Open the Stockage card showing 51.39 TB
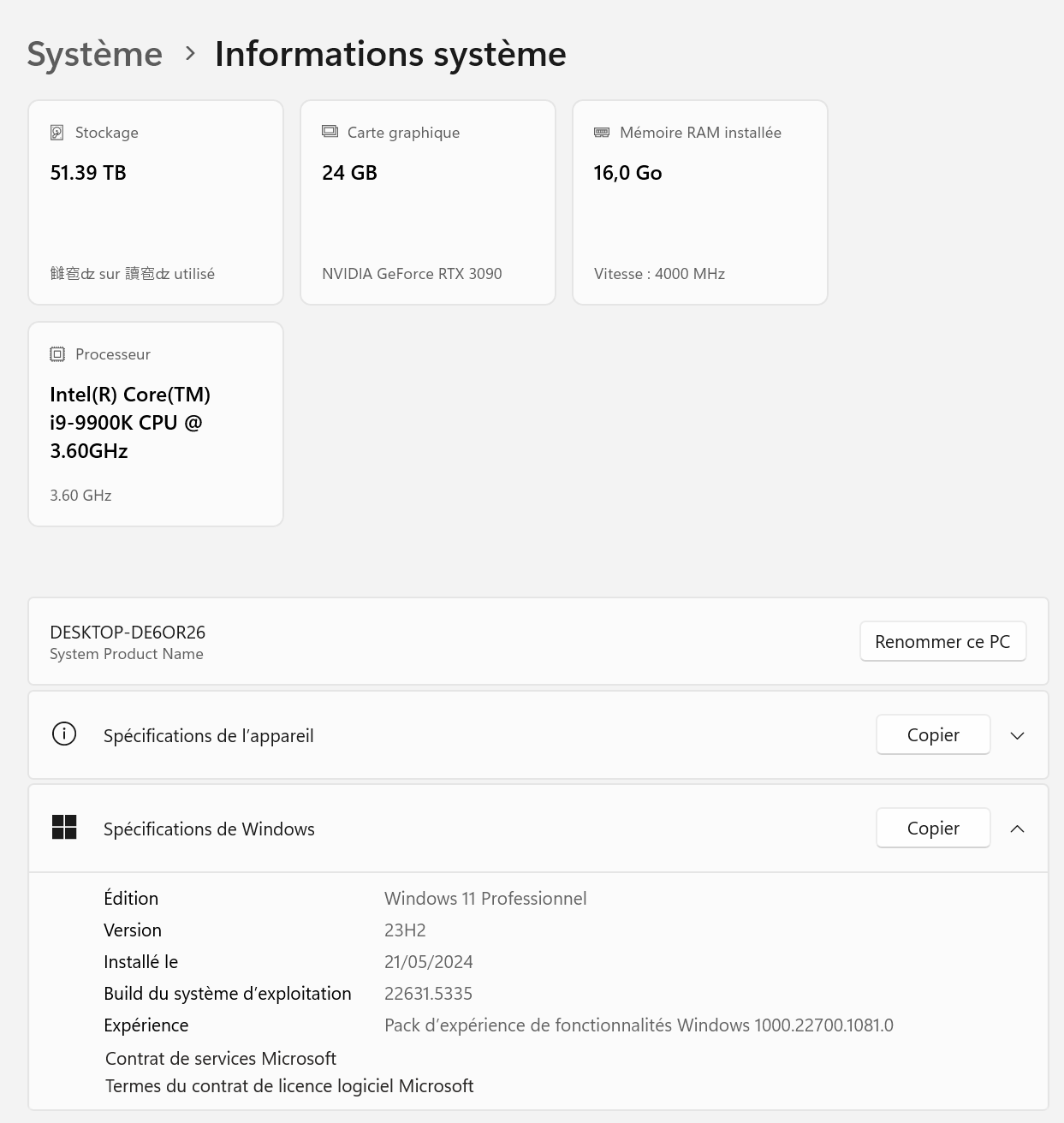The image size is (1064, 1123). (x=156, y=202)
